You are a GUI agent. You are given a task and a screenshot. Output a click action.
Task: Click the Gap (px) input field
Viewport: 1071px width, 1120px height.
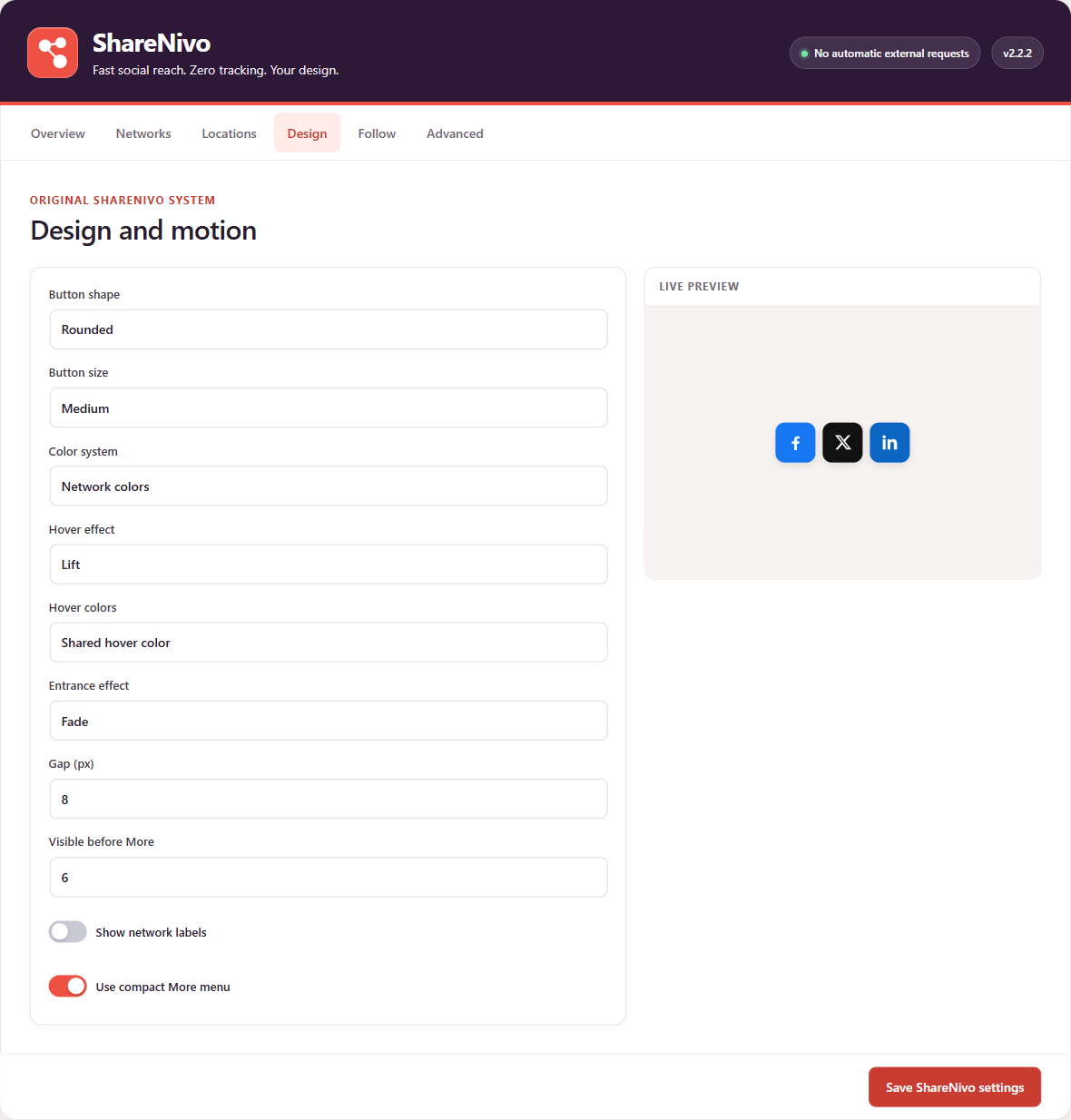tap(329, 800)
